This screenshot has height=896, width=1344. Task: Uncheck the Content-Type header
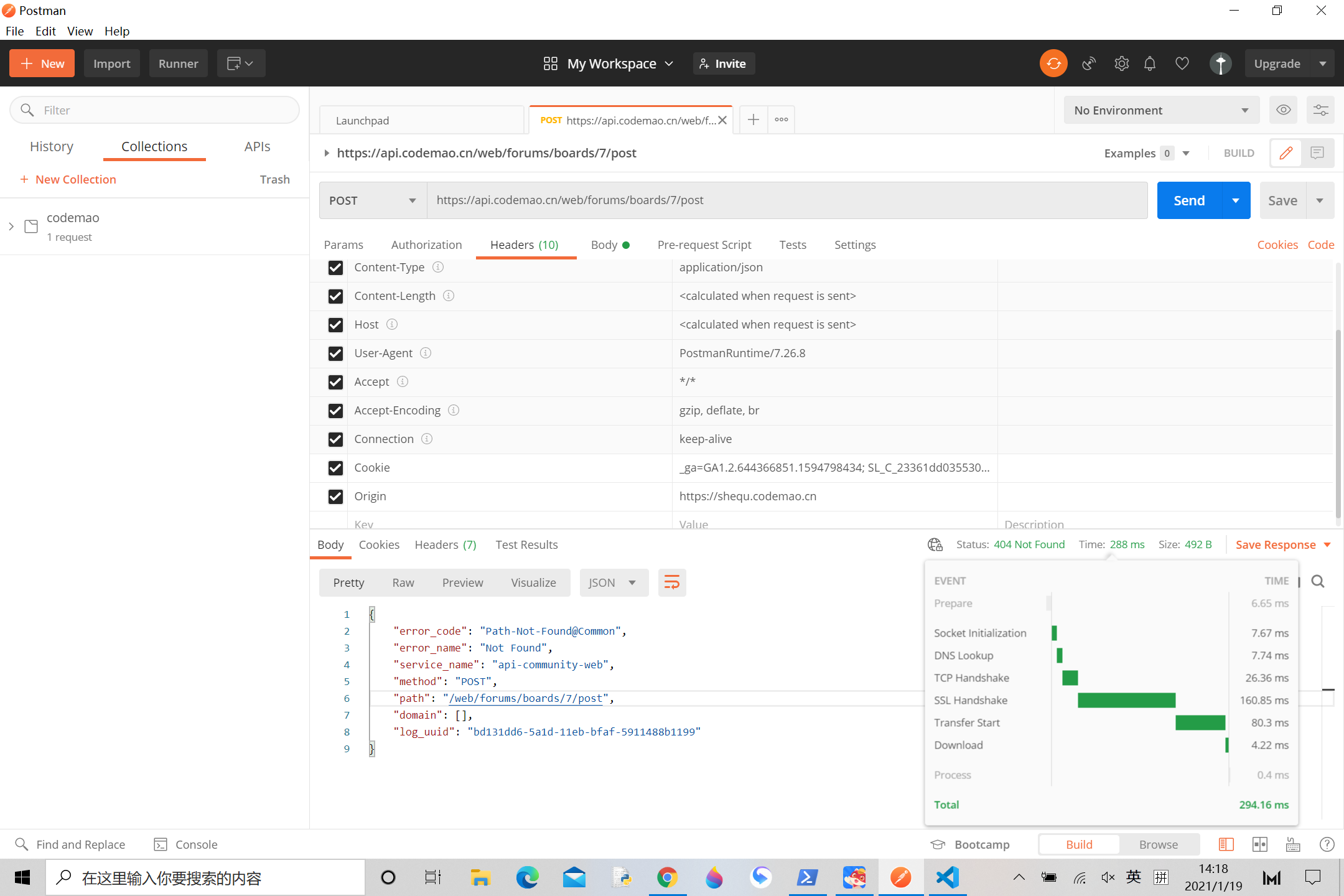tap(335, 268)
